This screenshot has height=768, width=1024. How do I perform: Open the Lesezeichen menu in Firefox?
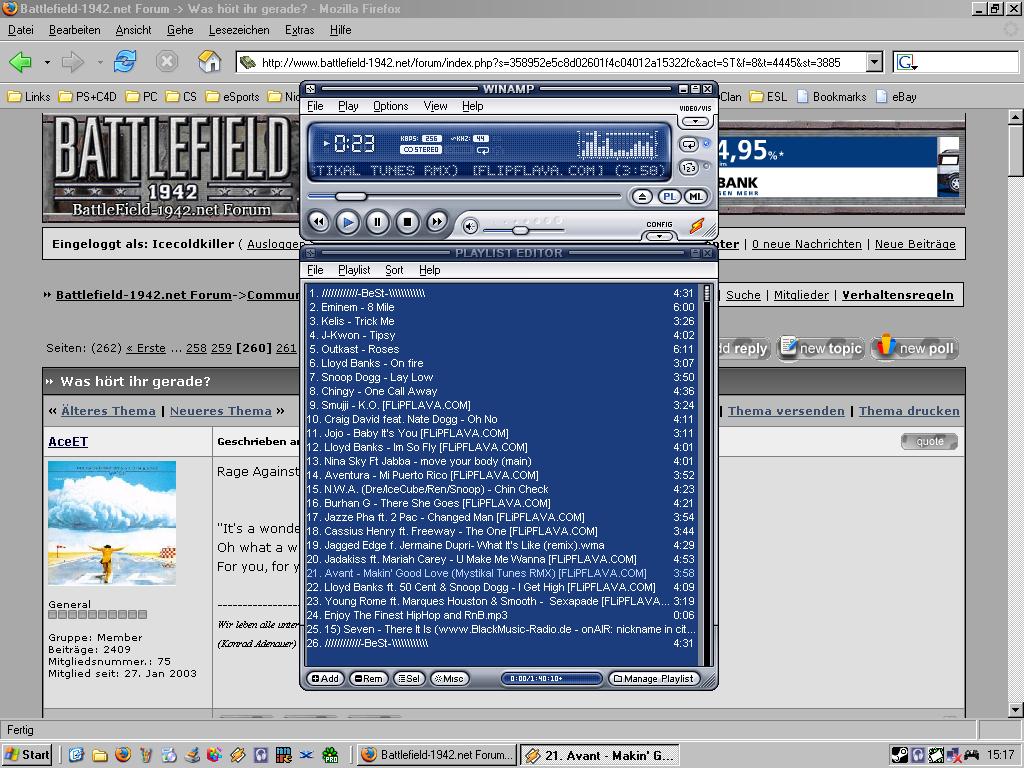pyautogui.click(x=239, y=30)
